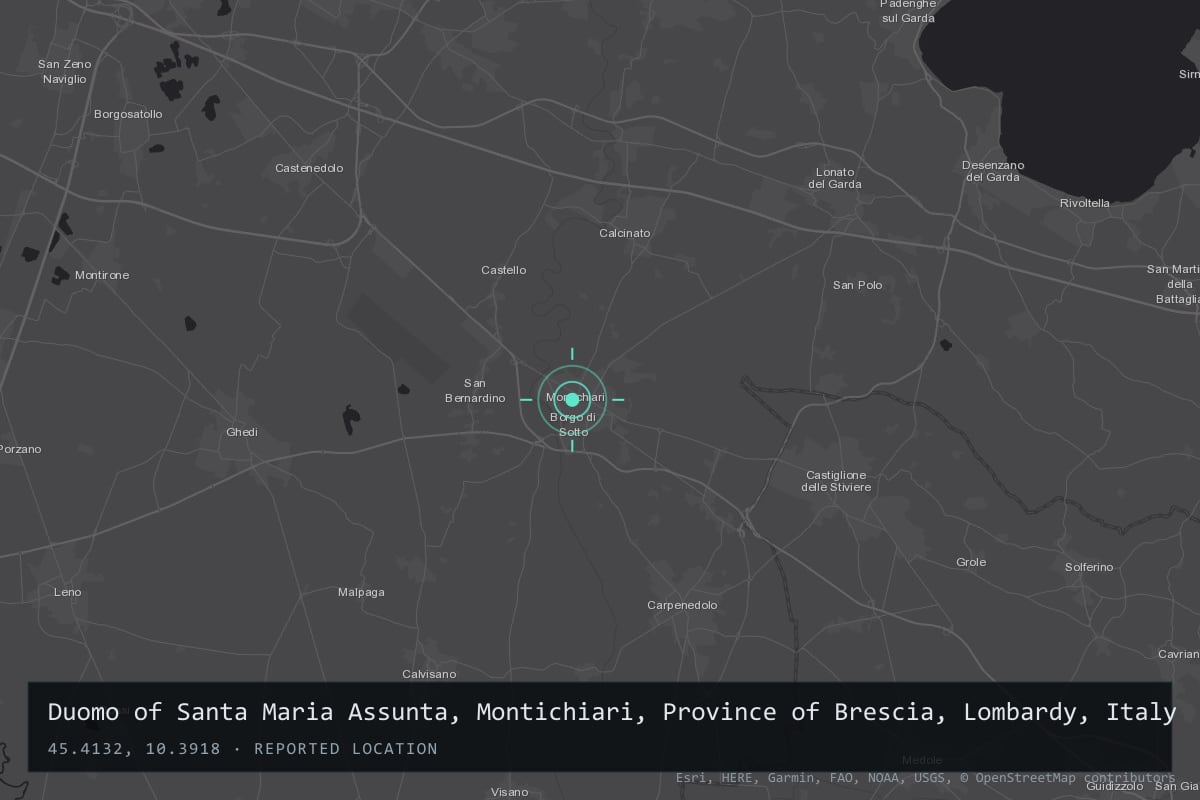
Task: Select the Castiglione delle Stiviere map label
Action: point(836,481)
